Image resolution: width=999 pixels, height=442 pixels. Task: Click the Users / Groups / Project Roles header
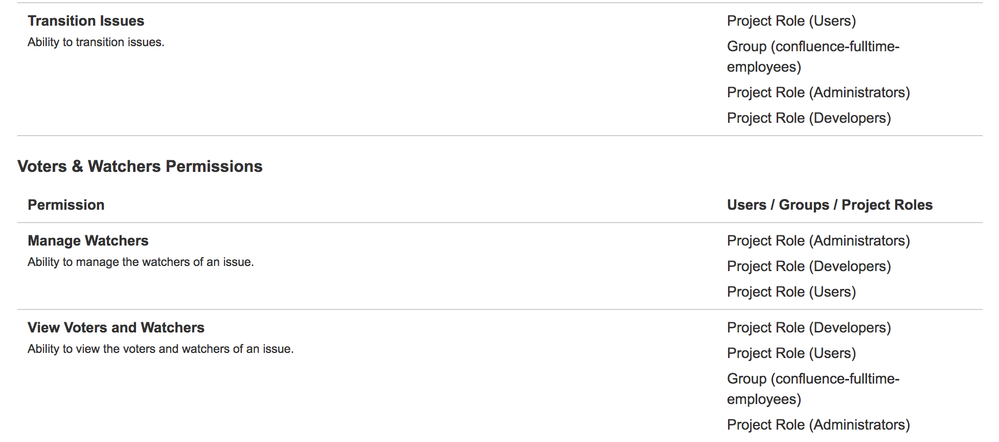pyautogui.click(x=830, y=204)
